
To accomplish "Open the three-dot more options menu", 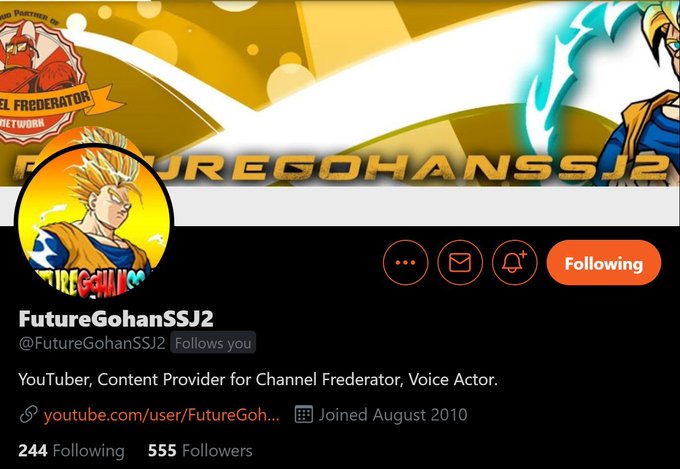I will click(405, 262).
